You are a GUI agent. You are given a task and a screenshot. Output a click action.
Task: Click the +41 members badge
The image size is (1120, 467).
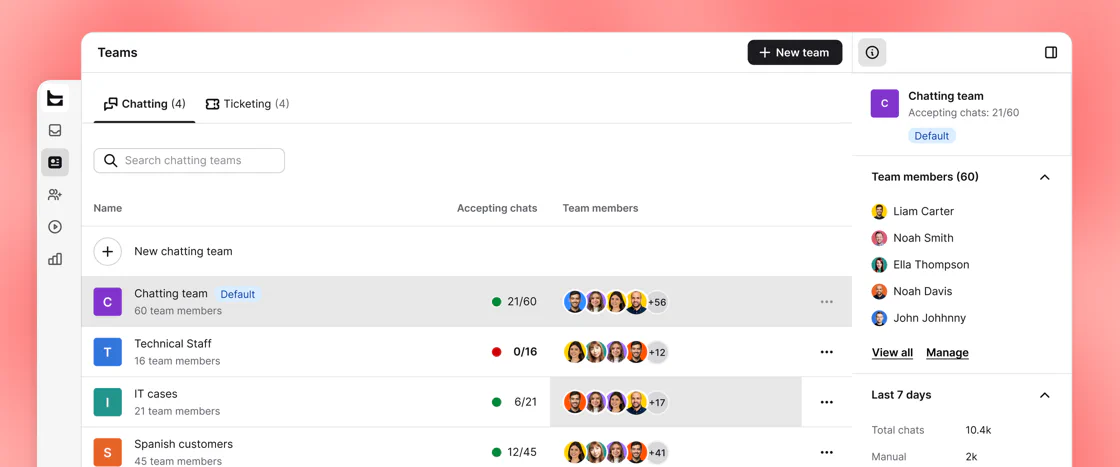click(656, 452)
